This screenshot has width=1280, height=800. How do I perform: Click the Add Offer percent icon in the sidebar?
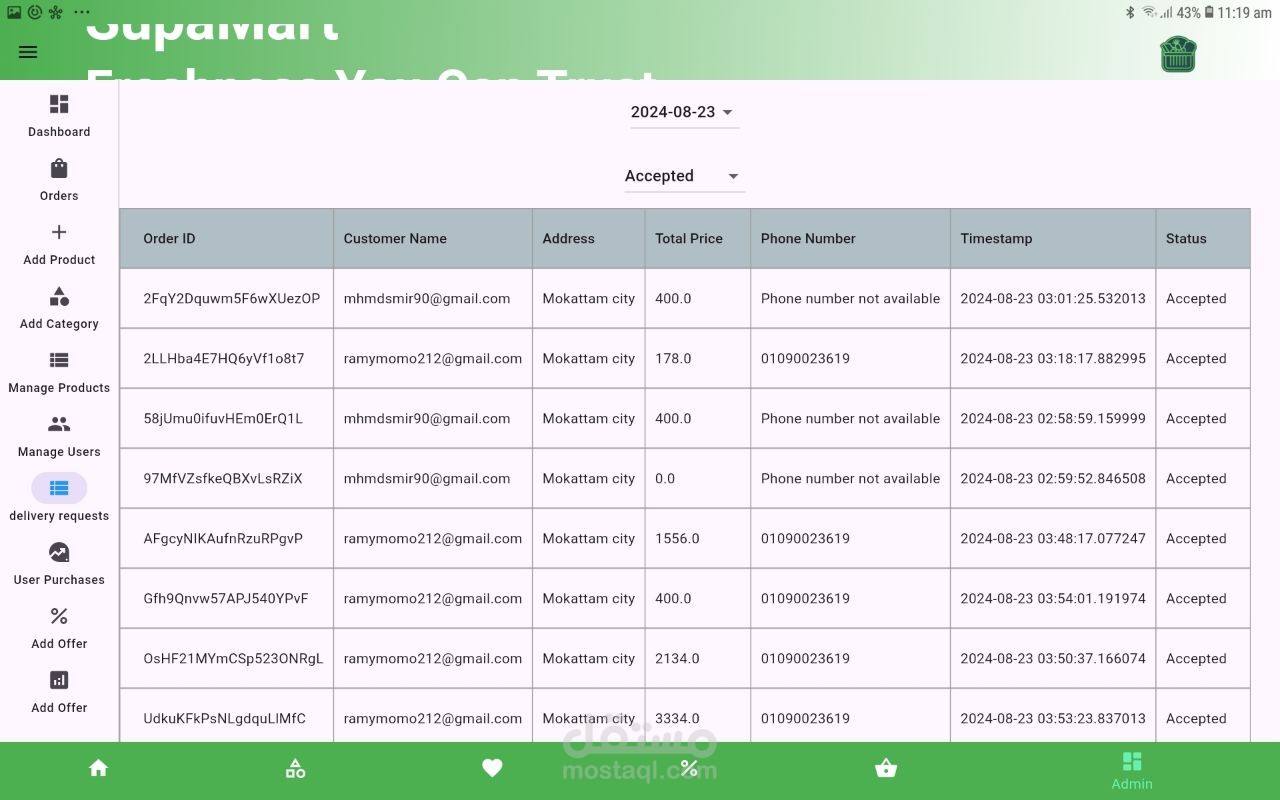[x=59, y=616]
